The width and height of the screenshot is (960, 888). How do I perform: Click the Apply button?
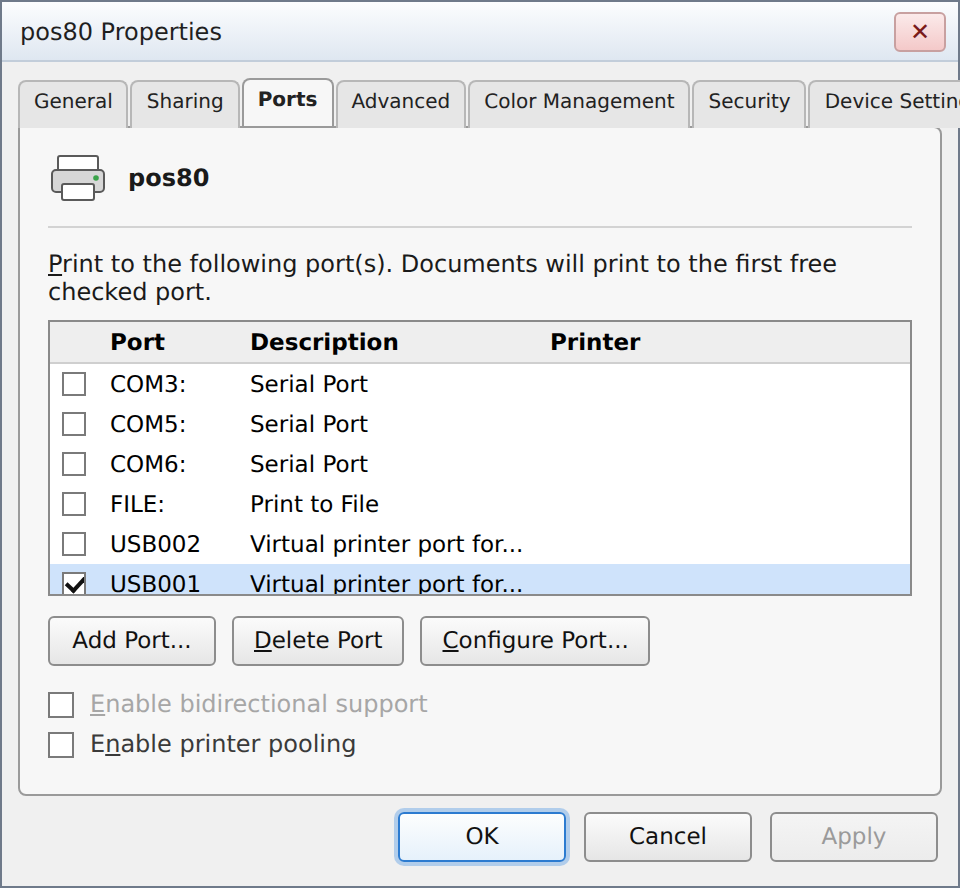coord(853,837)
